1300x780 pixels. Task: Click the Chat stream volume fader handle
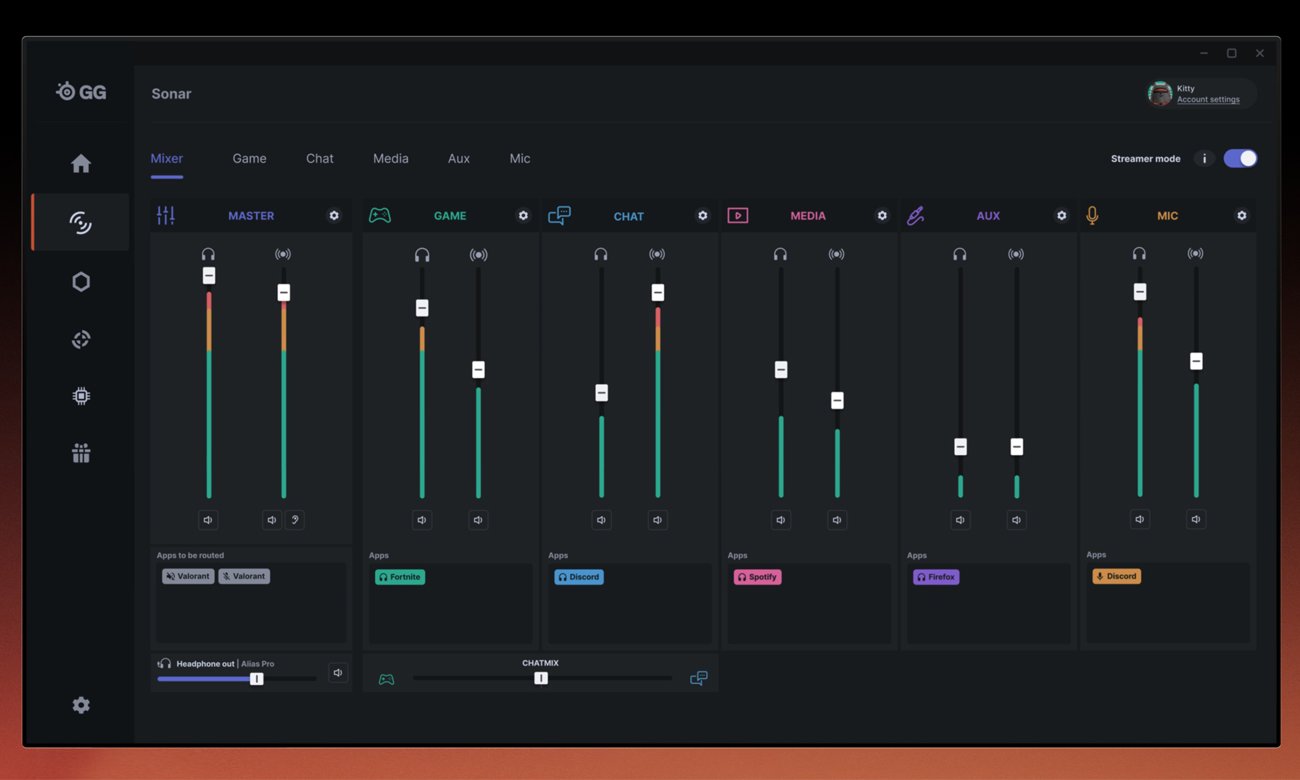pos(657,293)
